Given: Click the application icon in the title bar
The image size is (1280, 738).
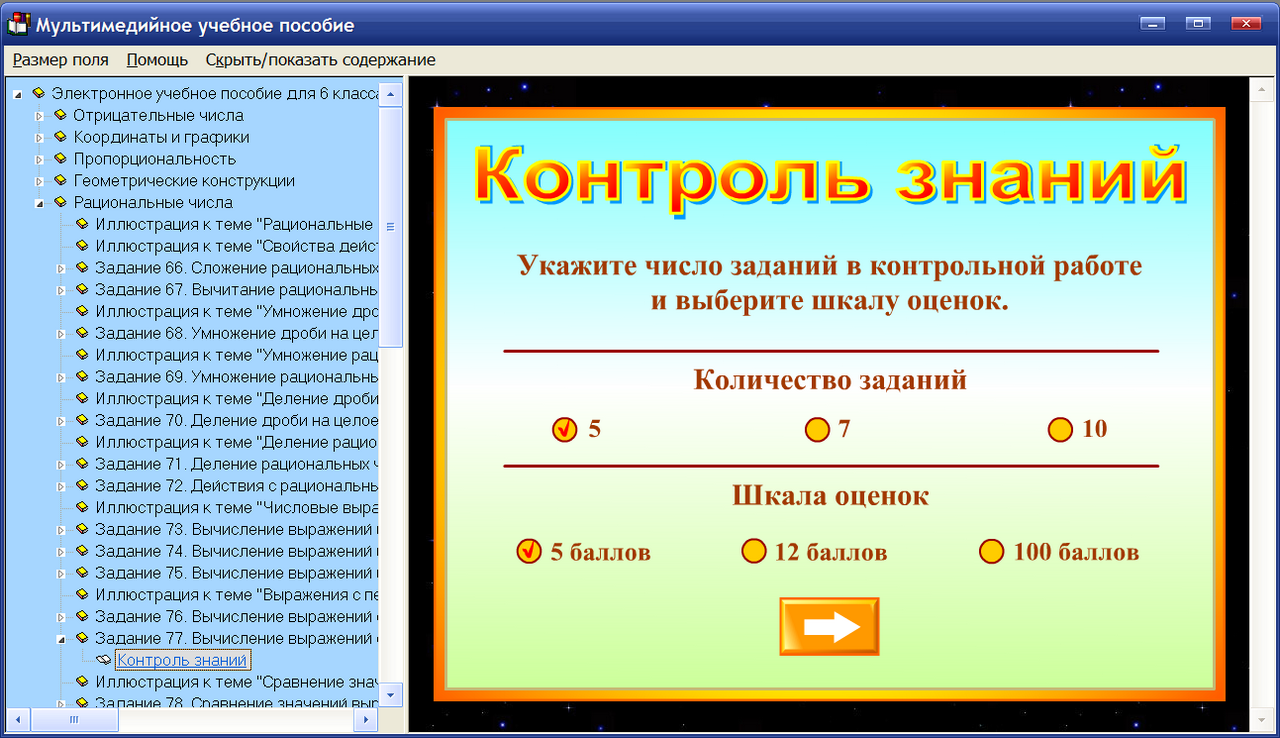Looking at the screenshot, I should tap(16, 25).
